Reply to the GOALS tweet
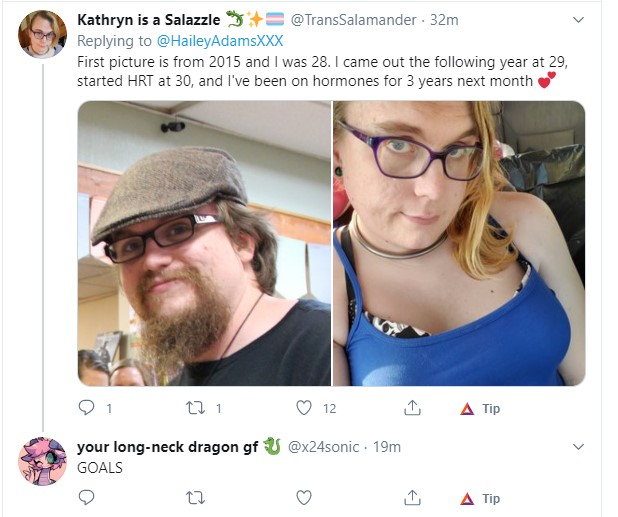 click(86, 498)
